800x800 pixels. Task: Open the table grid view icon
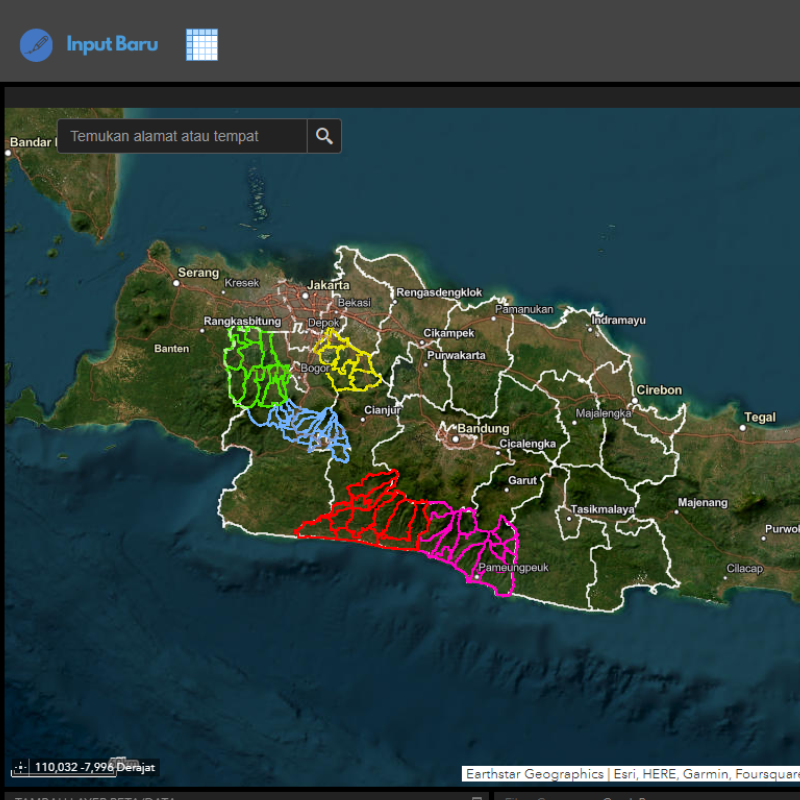pyautogui.click(x=201, y=45)
